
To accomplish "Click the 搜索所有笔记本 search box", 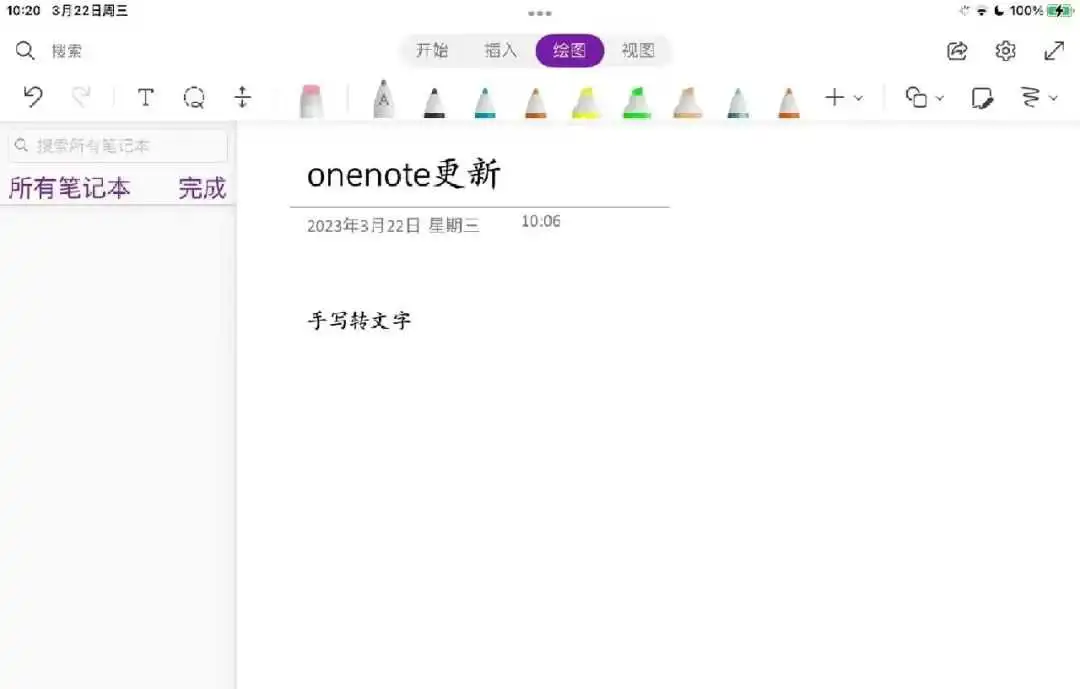I will [118, 145].
